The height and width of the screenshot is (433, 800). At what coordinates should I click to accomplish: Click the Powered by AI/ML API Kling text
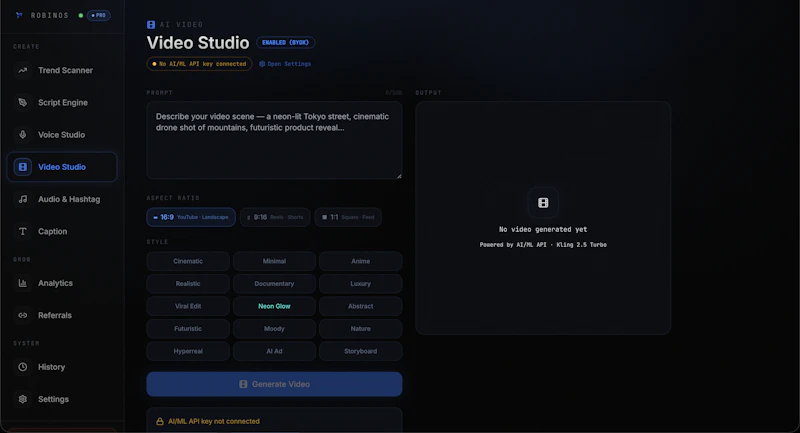543,245
